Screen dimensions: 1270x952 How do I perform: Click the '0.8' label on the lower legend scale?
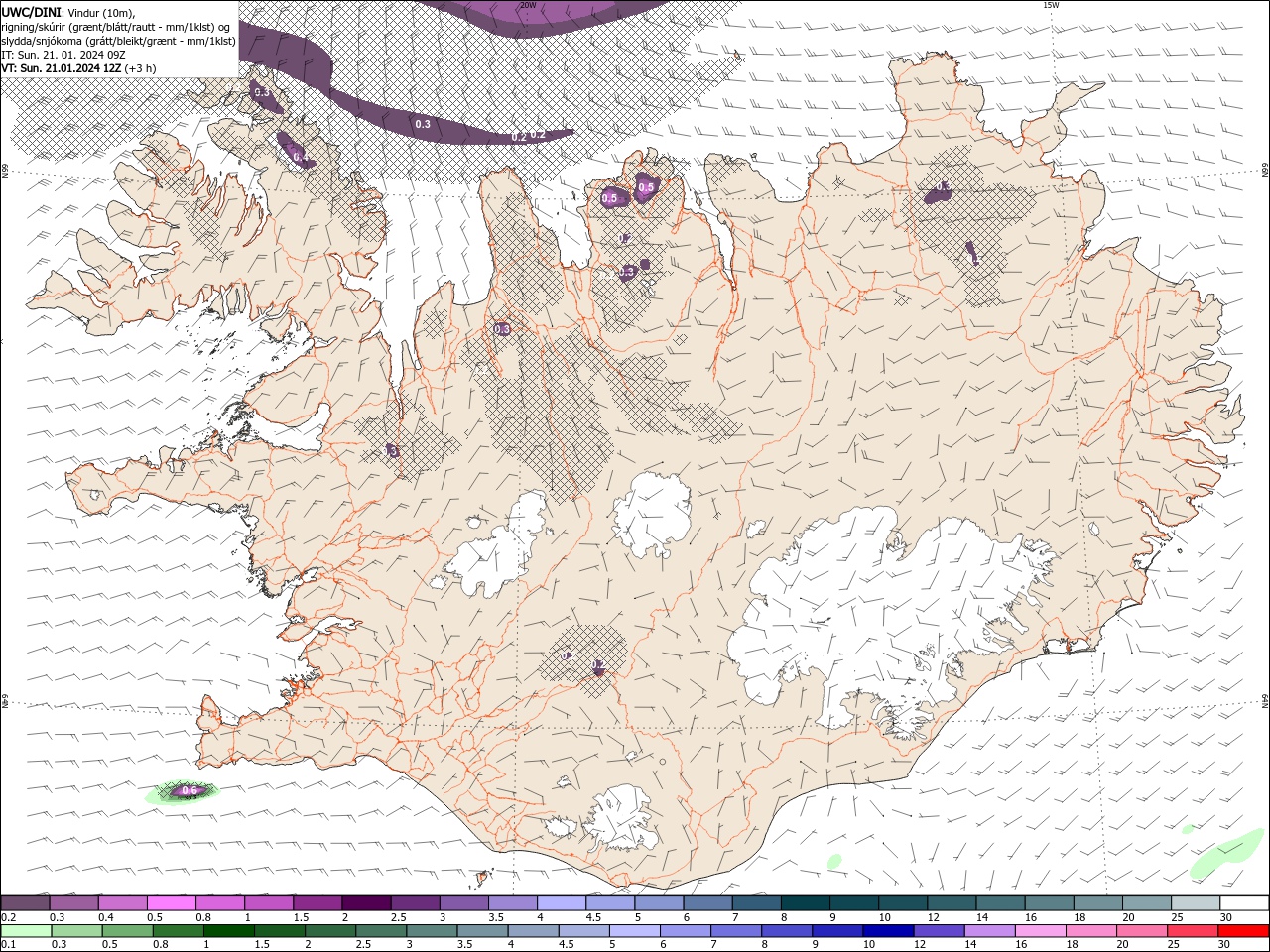point(160,945)
